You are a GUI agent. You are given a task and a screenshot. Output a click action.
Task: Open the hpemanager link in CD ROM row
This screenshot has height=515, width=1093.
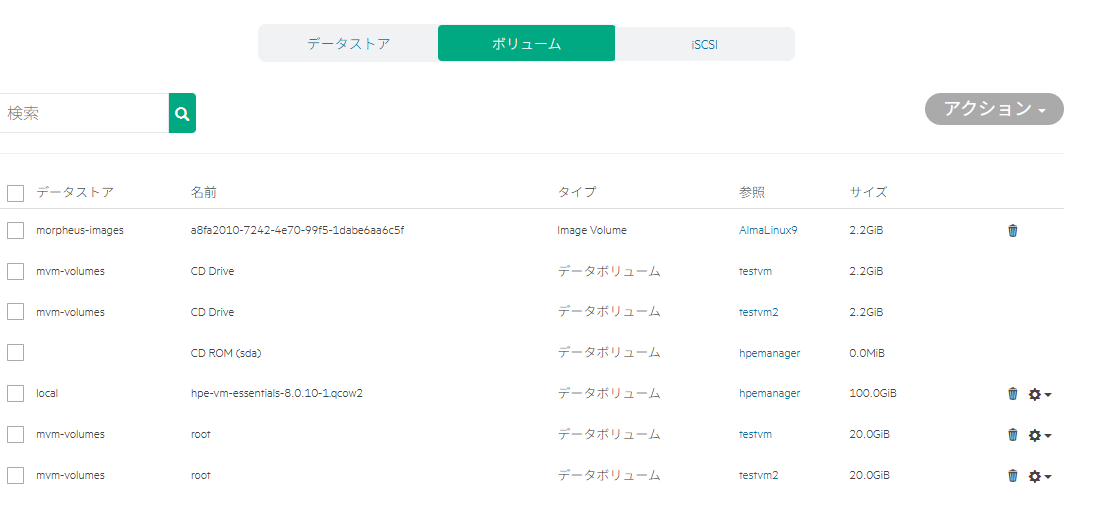[x=769, y=353]
